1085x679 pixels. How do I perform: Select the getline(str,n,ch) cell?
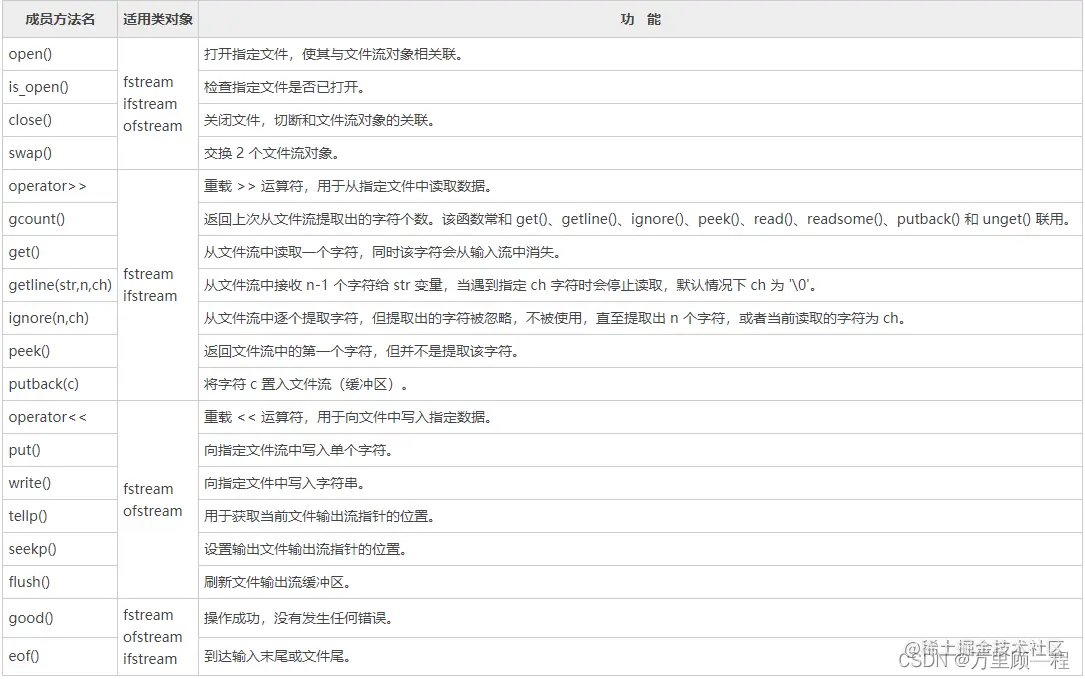click(x=60, y=285)
